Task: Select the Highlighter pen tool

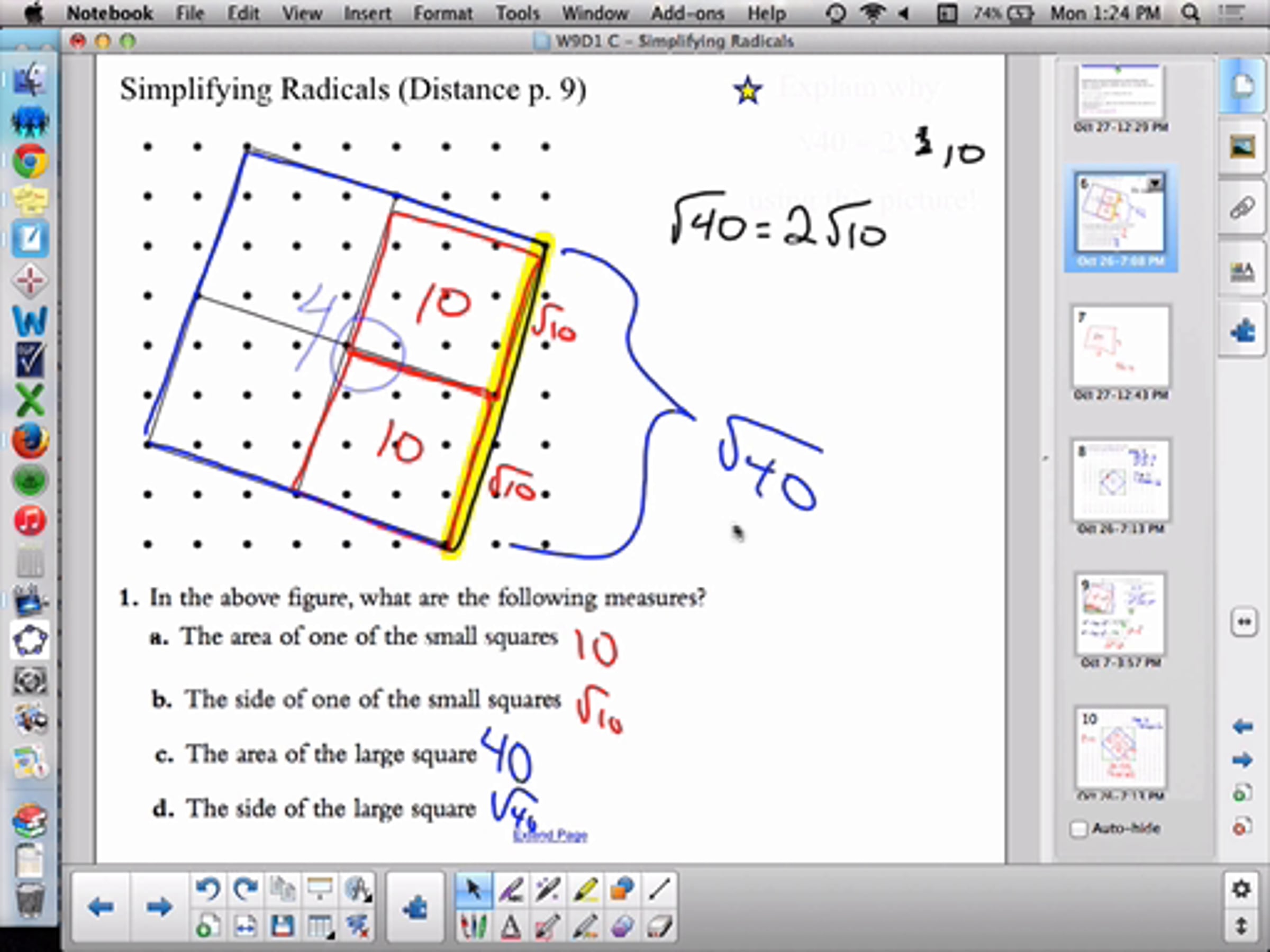Action: (x=585, y=890)
